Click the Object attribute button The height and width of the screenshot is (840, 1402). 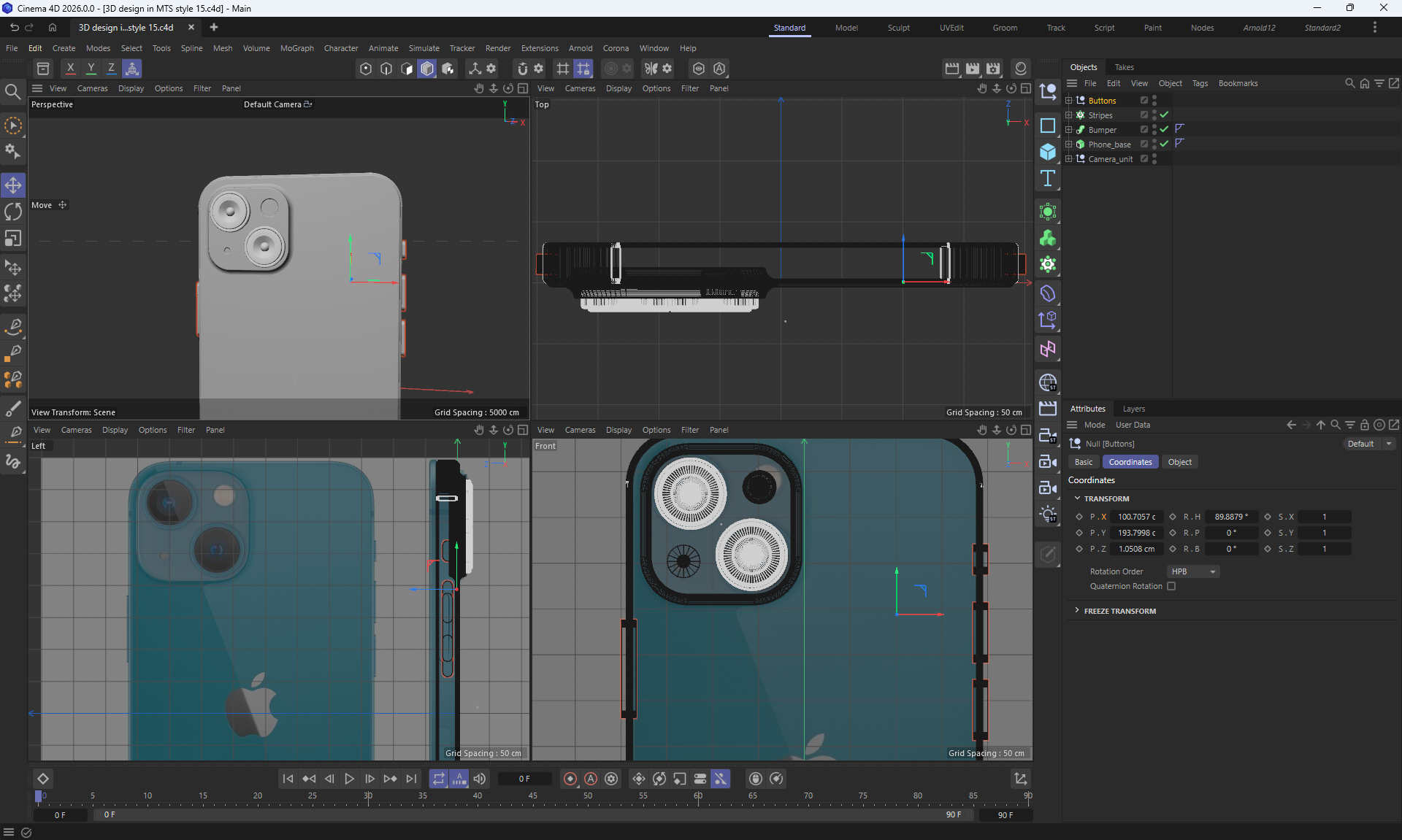pyautogui.click(x=1179, y=462)
